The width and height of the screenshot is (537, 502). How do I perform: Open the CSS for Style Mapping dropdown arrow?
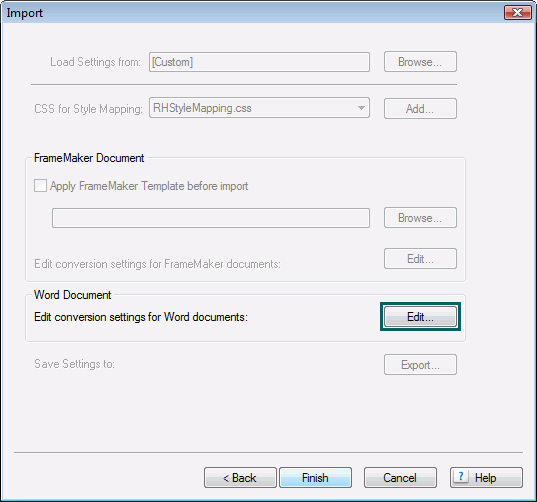(x=361, y=108)
